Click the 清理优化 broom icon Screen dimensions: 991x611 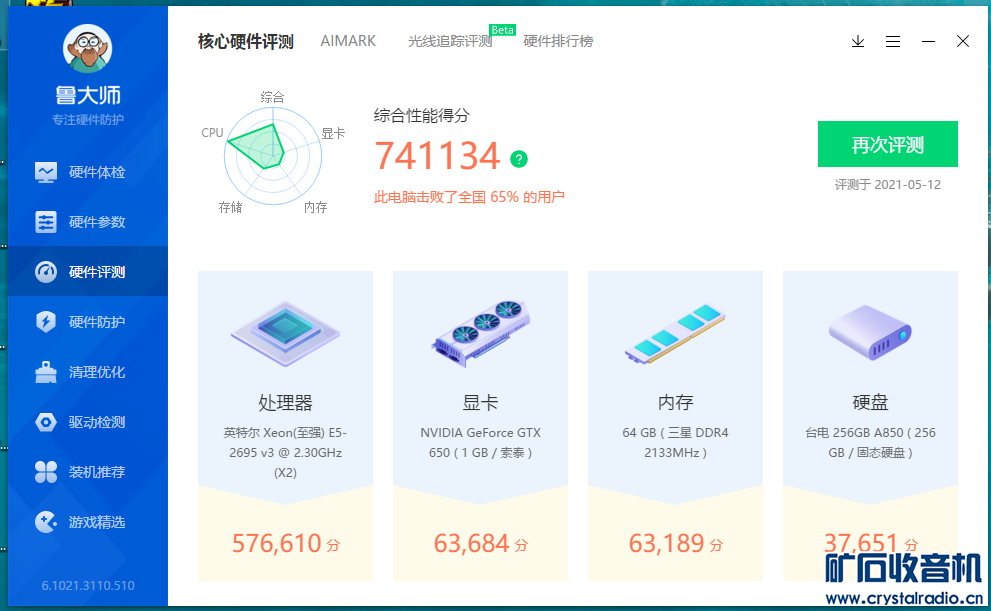pyautogui.click(x=46, y=372)
